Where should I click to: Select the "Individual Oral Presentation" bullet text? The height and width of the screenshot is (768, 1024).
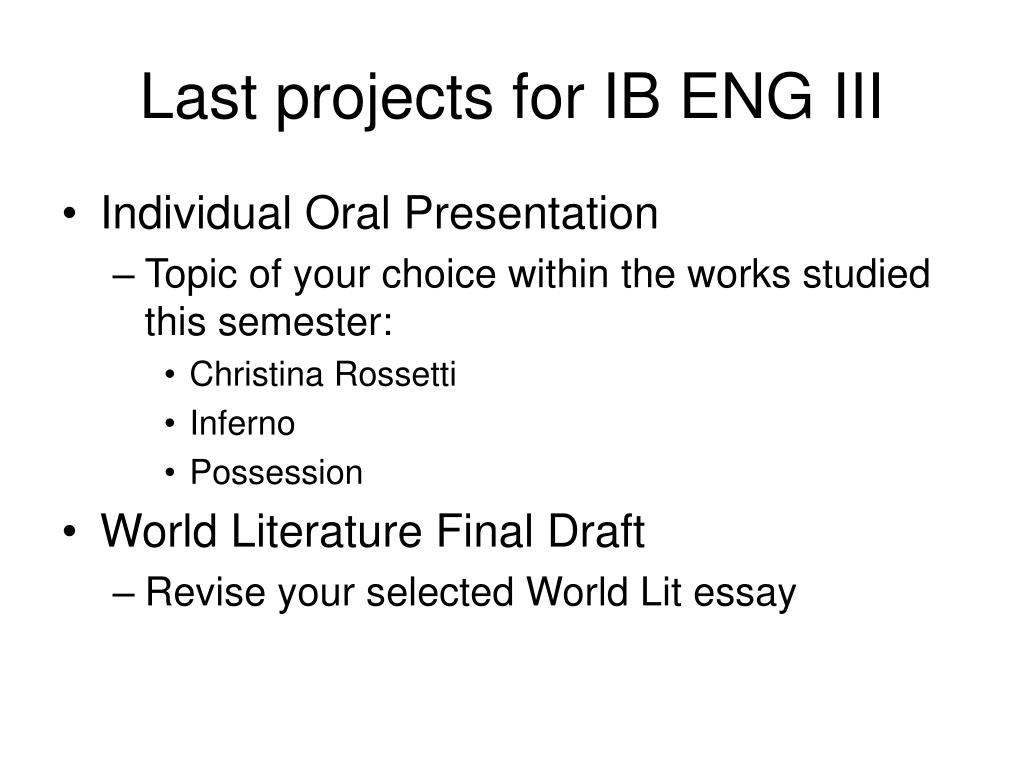point(379,213)
